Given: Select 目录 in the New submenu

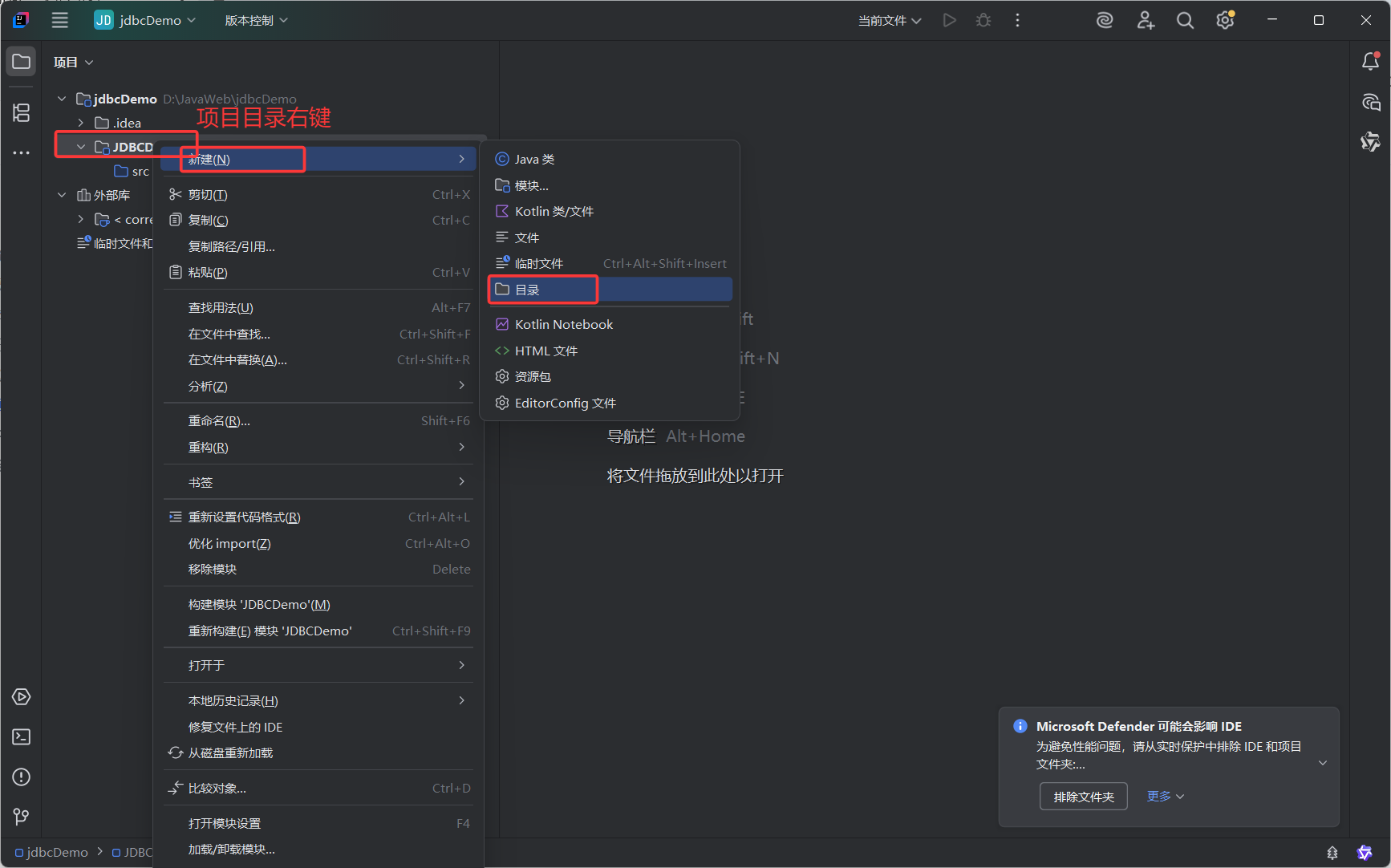Looking at the screenshot, I should pyautogui.click(x=610, y=290).
